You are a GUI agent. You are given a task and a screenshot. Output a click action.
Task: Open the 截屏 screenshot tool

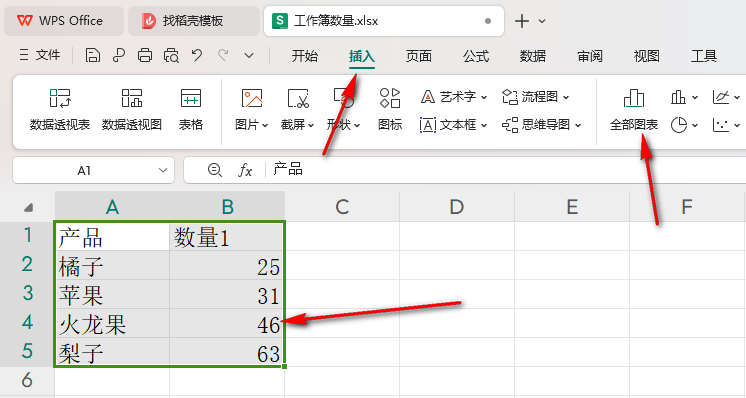coord(298,109)
